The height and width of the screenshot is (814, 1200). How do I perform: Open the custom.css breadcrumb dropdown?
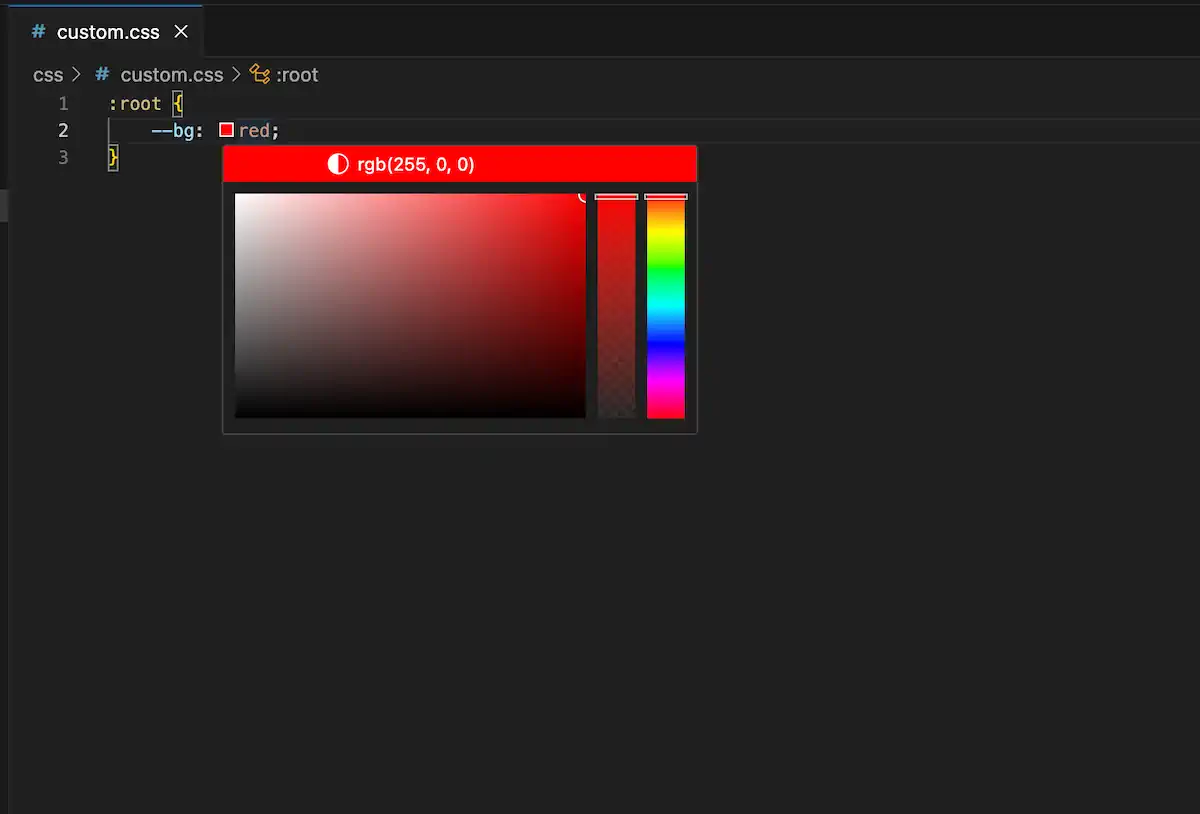tap(171, 74)
